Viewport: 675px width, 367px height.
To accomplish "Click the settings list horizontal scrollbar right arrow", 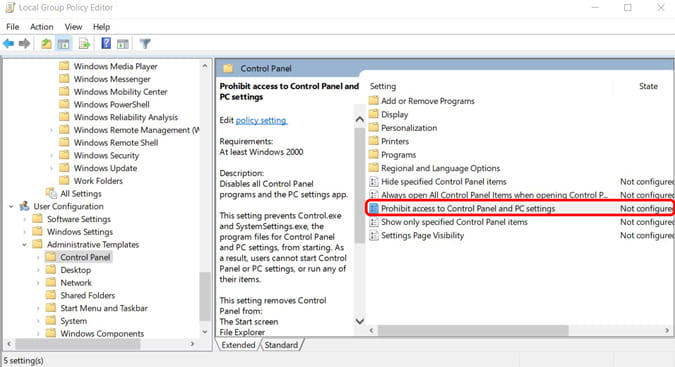I will click(667, 330).
